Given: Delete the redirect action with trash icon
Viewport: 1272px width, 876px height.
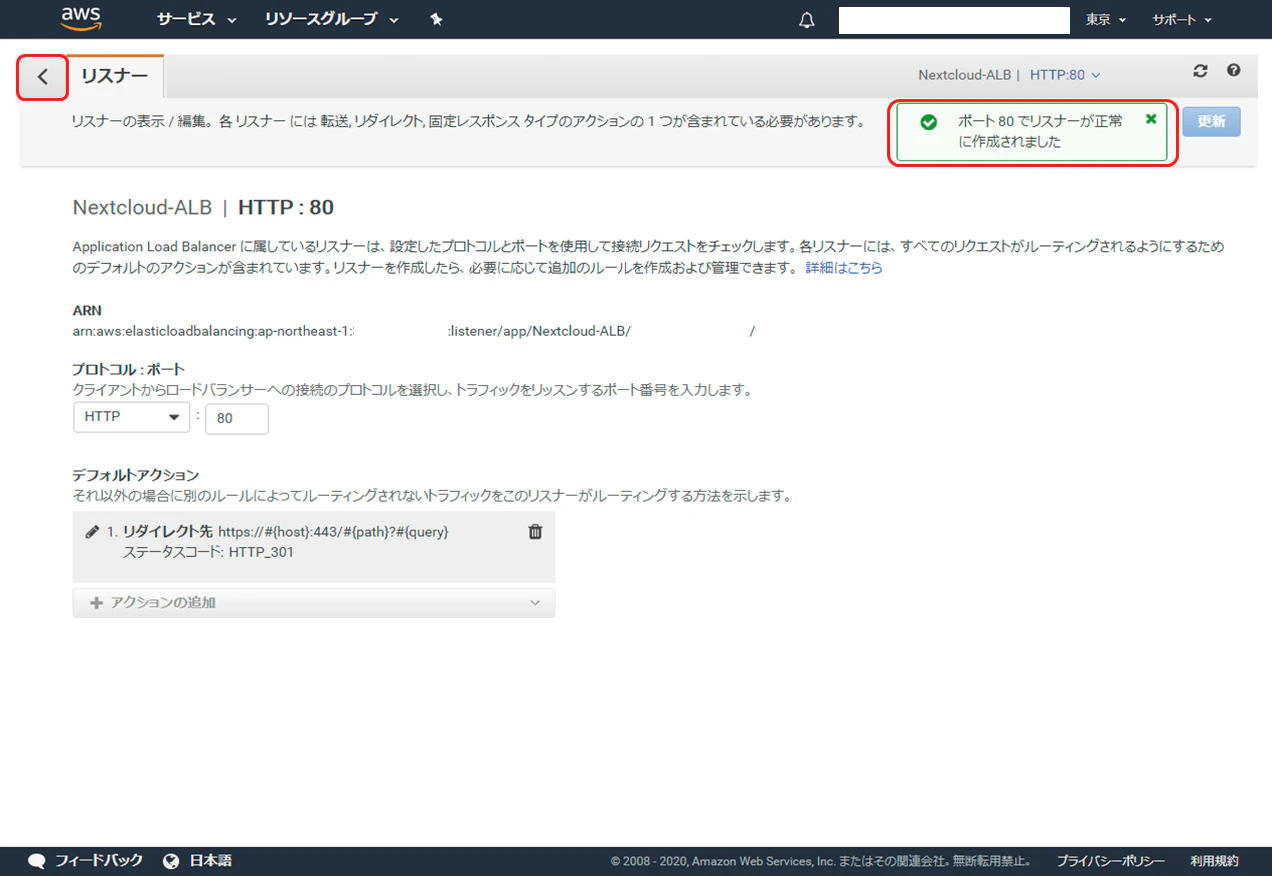Looking at the screenshot, I should (x=535, y=532).
